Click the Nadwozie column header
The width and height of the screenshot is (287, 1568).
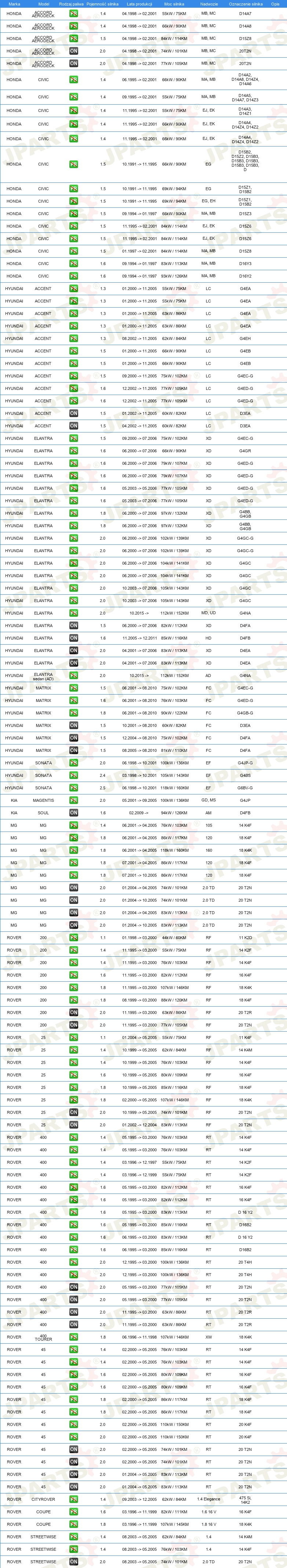(208, 4)
